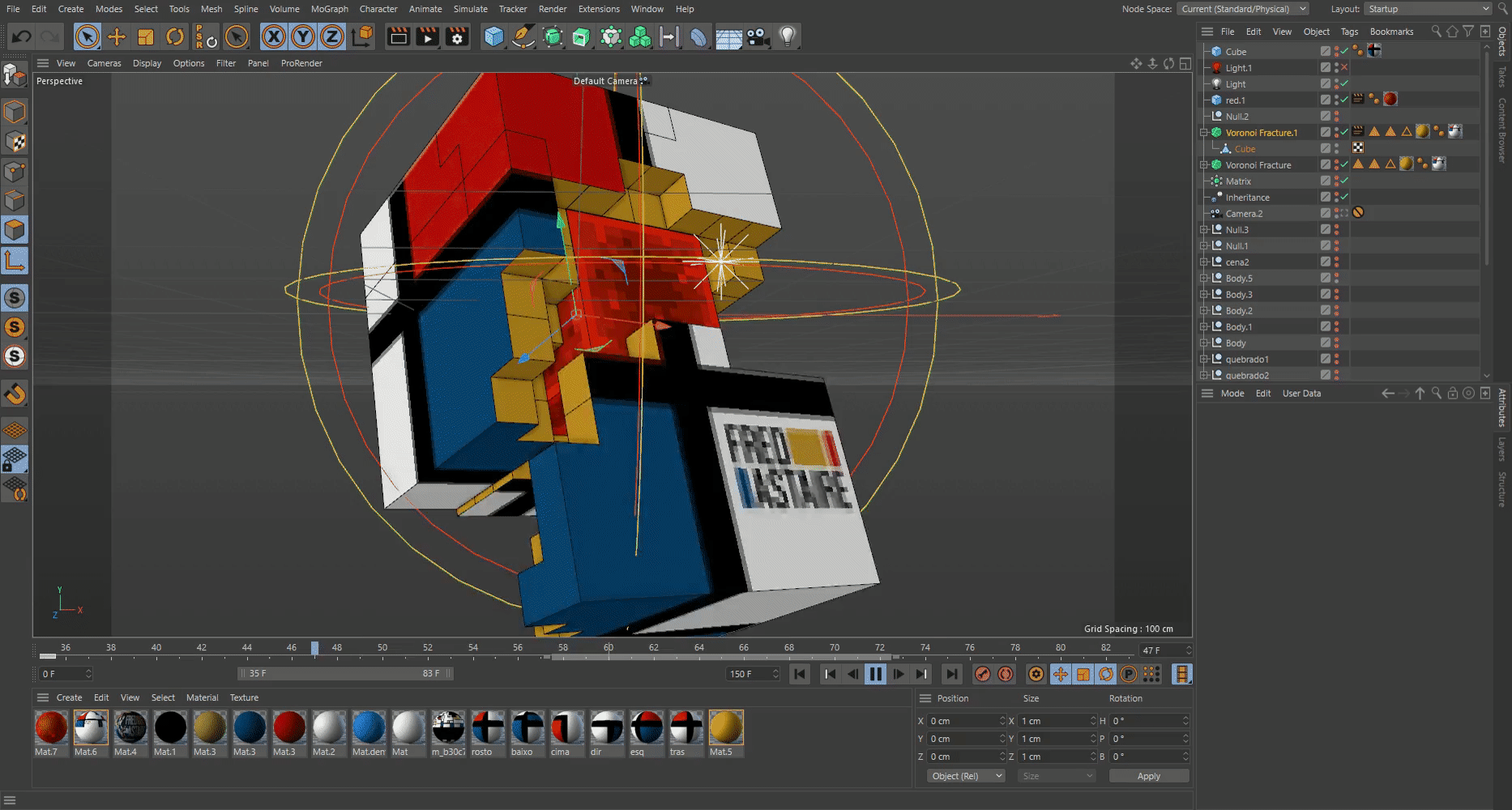Pause the animation playback

coord(875,674)
